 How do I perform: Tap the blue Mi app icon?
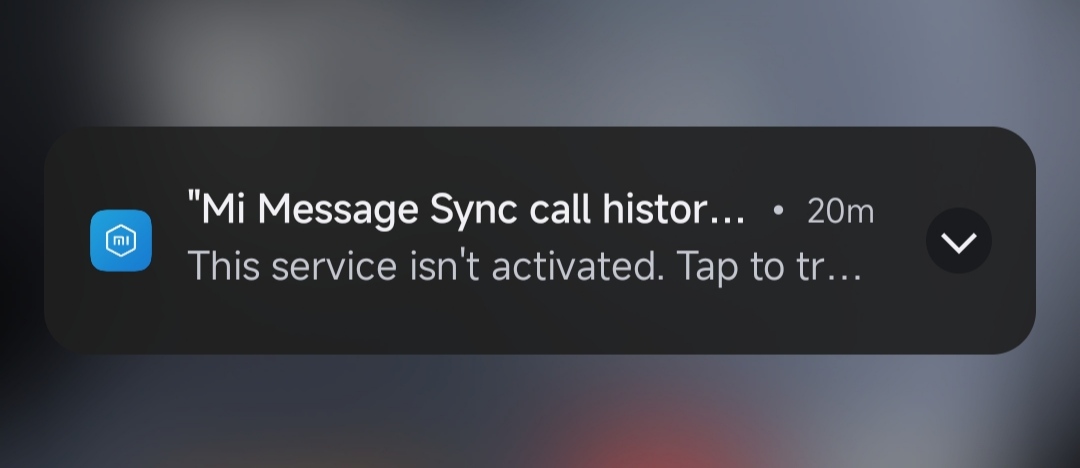121,241
